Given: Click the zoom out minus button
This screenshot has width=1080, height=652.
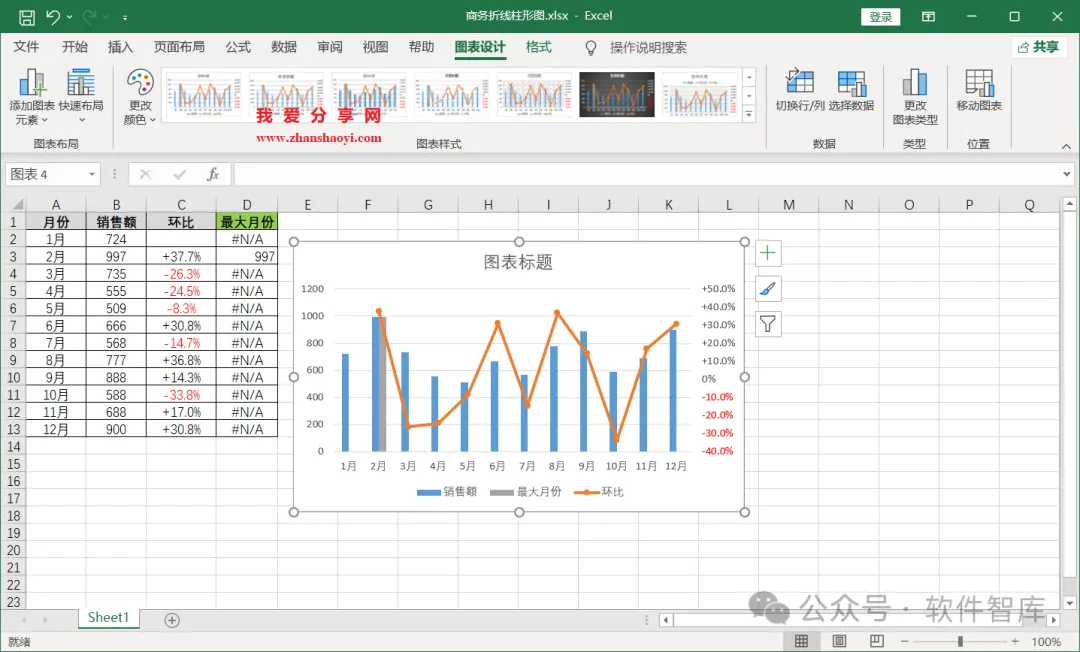Looking at the screenshot, I should [x=904, y=642].
